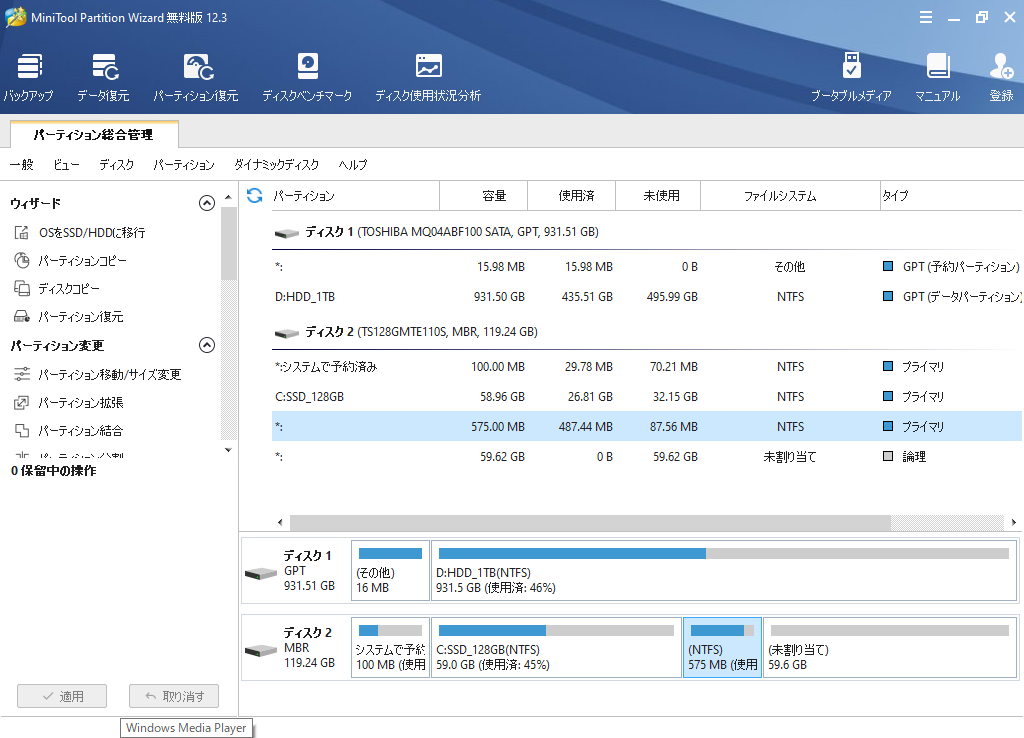Click sidebar scrollbar up arrow
This screenshot has width=1024, height=738.
[228, 197]
